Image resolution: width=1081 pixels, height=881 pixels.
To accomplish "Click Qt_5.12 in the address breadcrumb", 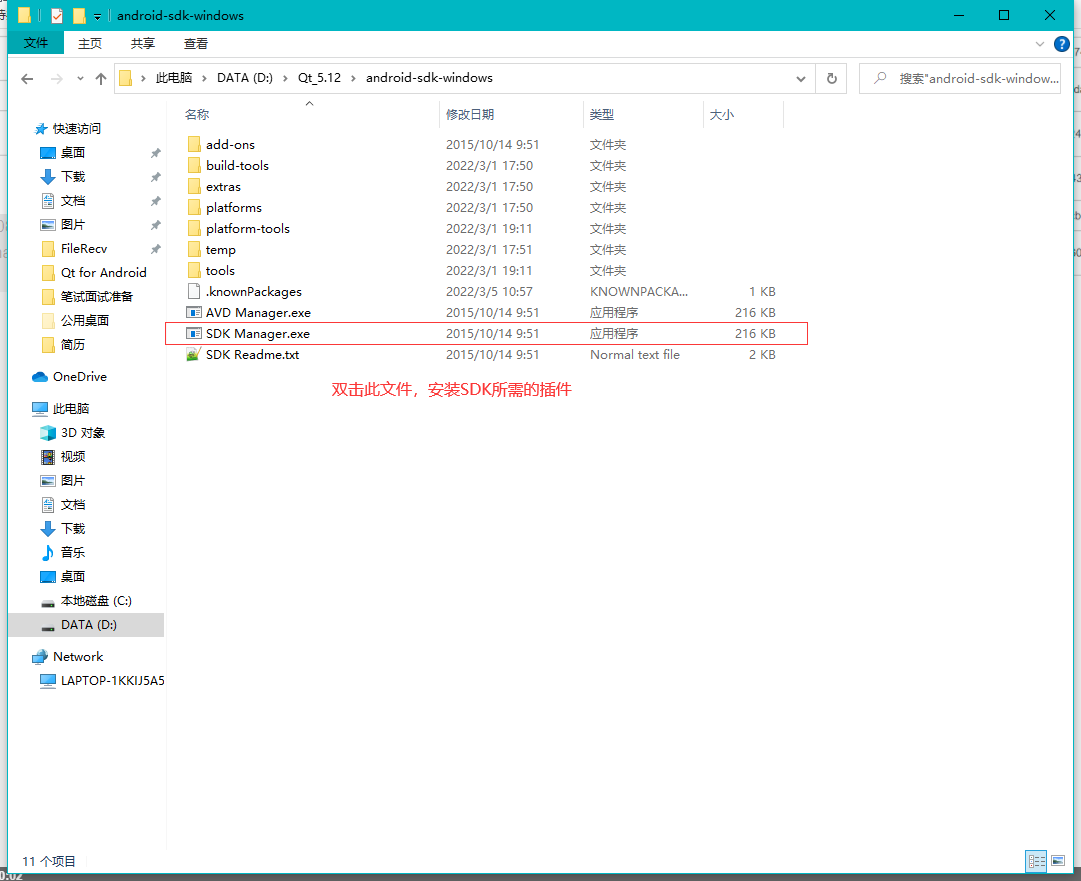I will [x=319, y=78].
